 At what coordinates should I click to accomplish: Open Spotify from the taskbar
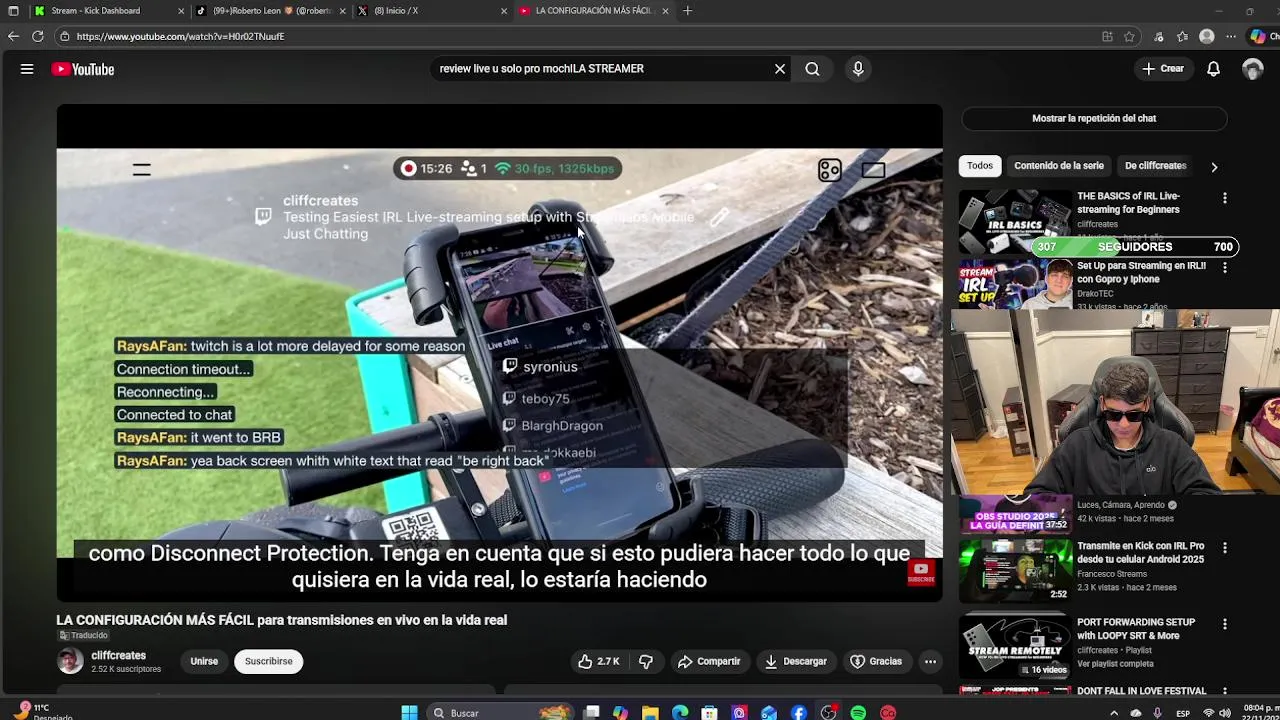(858, 713)
